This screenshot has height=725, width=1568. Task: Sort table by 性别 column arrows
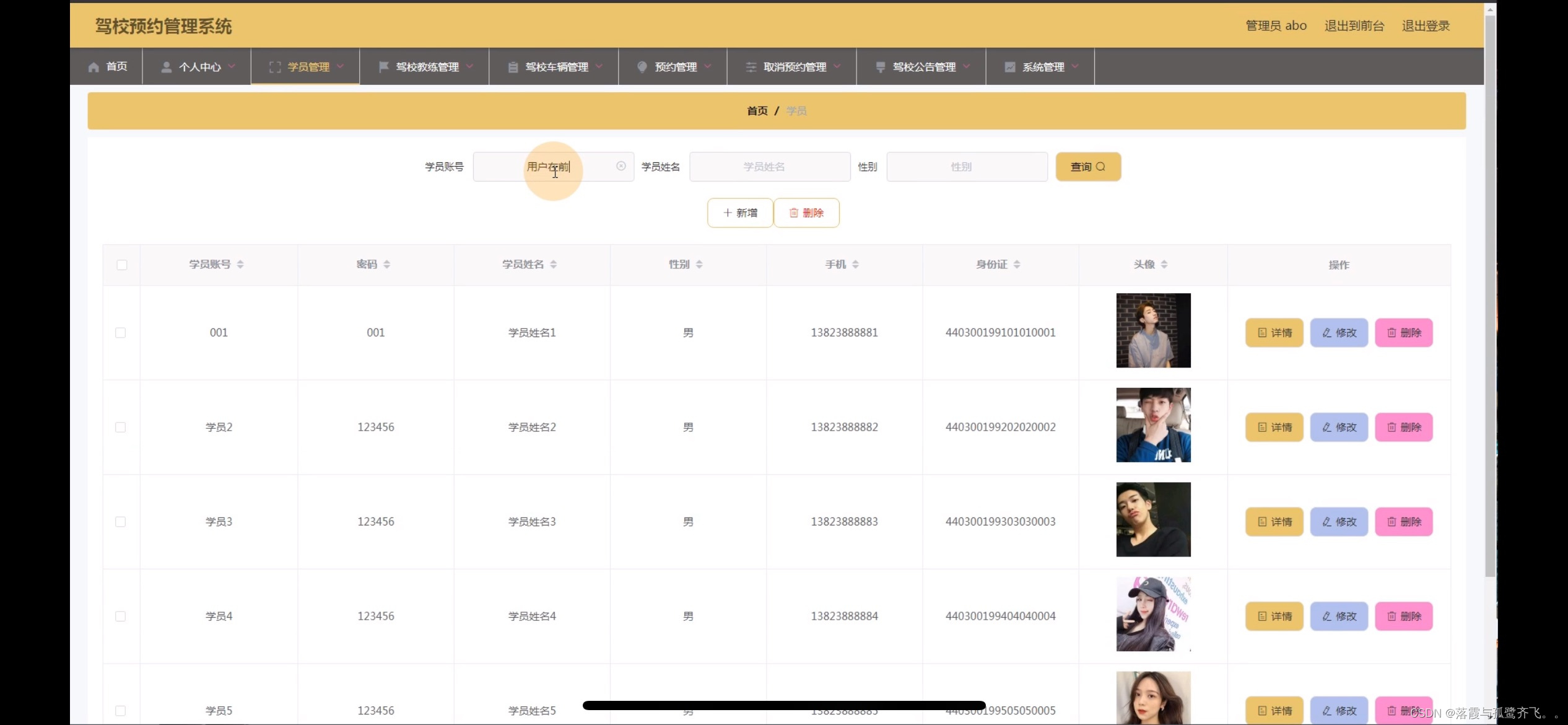click(699, 265)
